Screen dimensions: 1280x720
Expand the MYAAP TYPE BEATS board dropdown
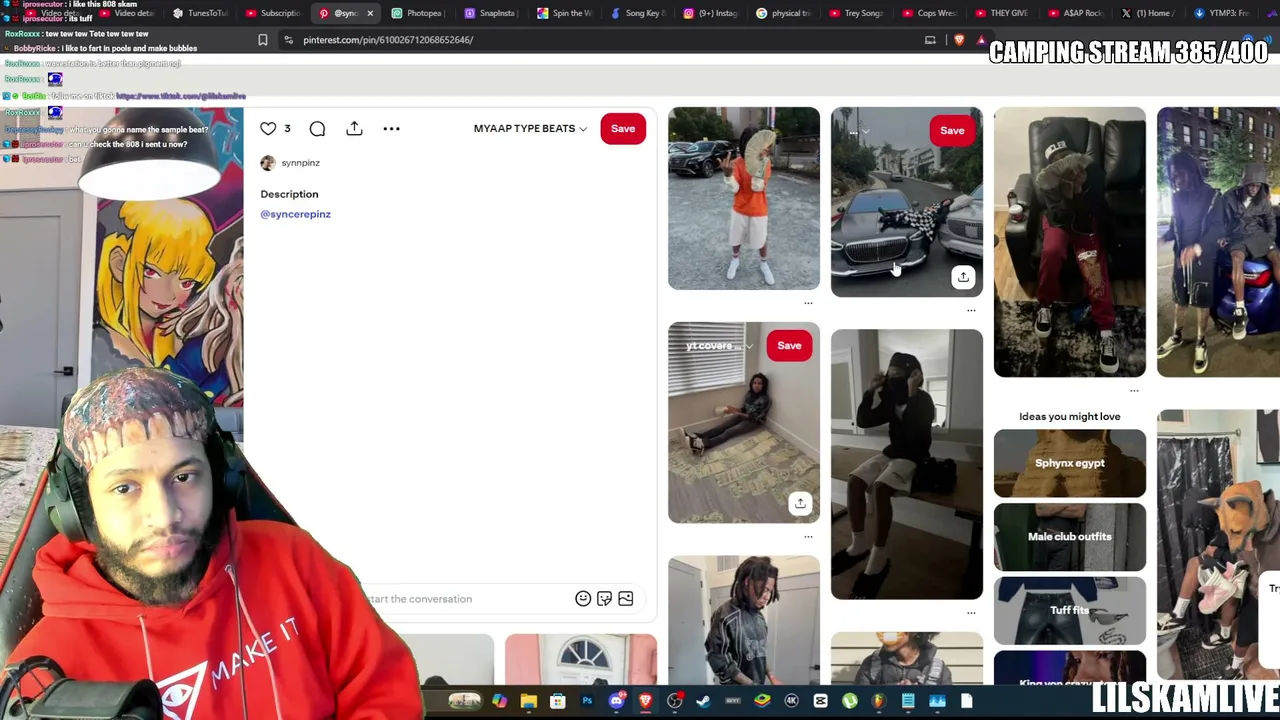click(530, 128)
